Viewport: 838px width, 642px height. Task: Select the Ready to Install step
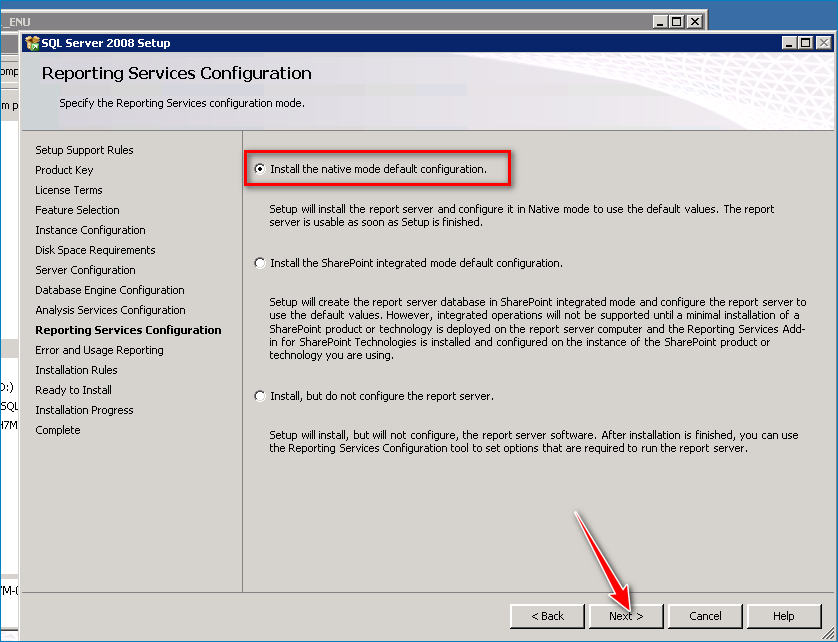click(74, 390)
